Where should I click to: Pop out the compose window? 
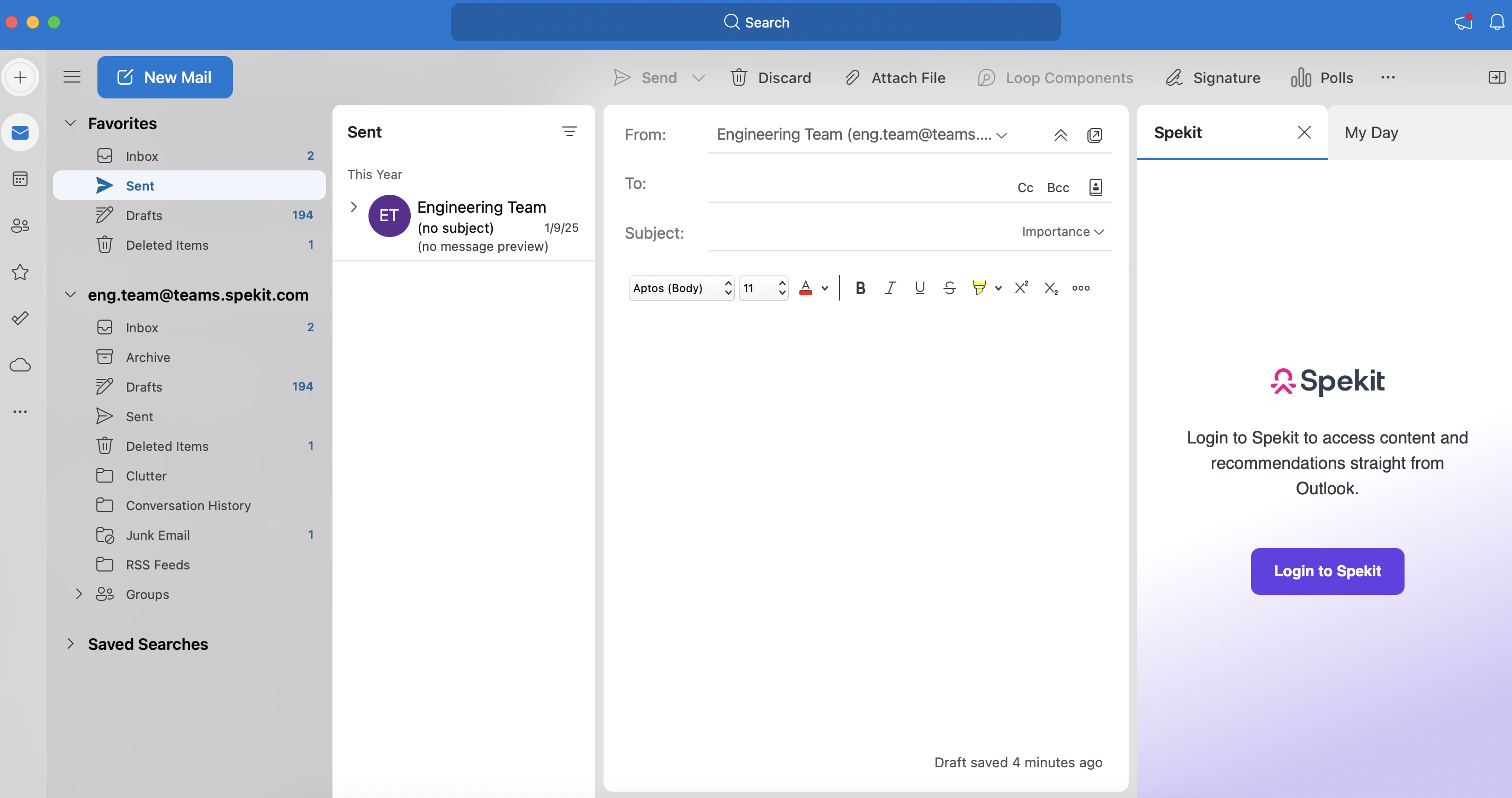pos(1094,135)
